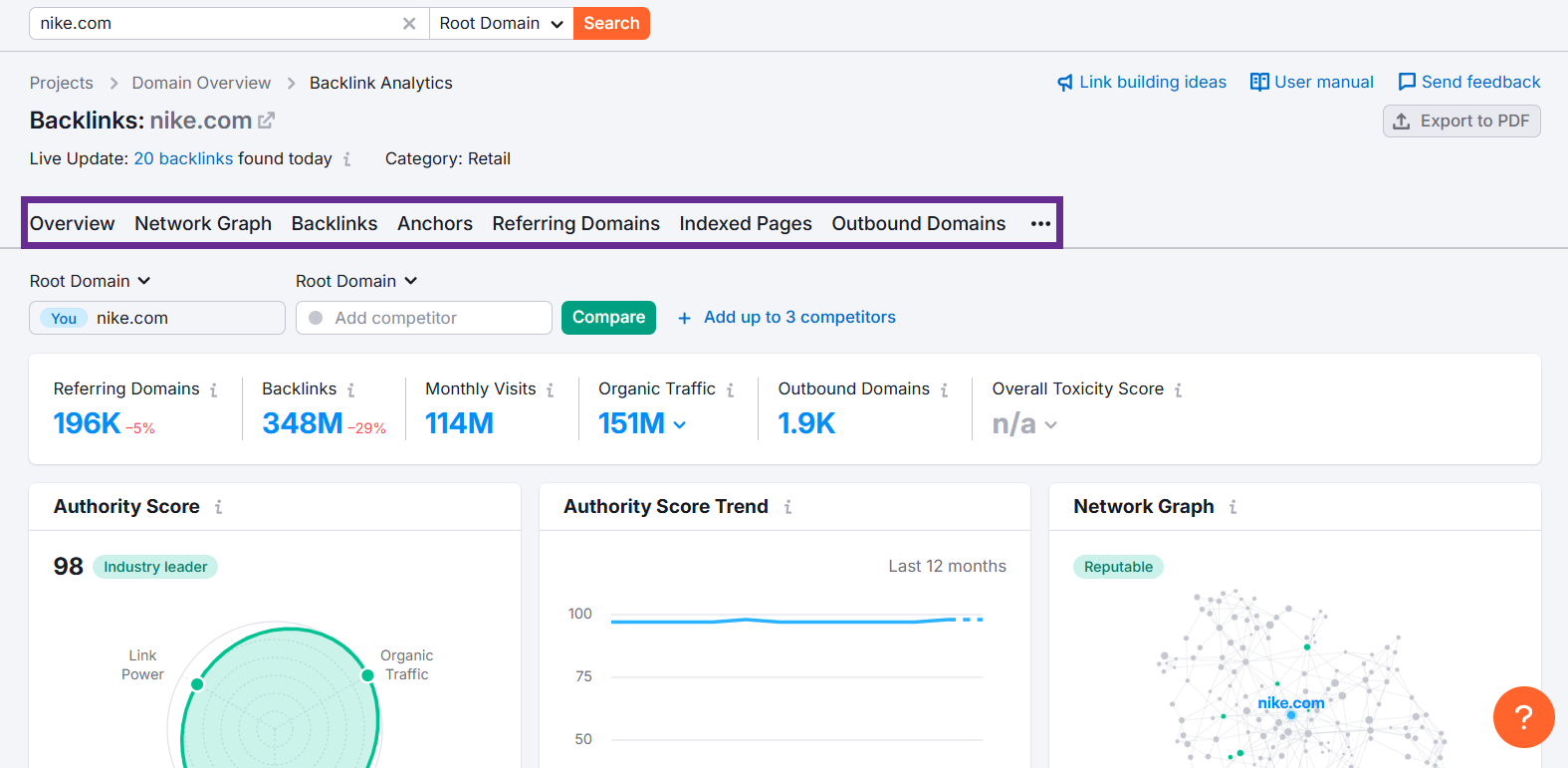Click the Industry leader badge

(x=155, y=567)
